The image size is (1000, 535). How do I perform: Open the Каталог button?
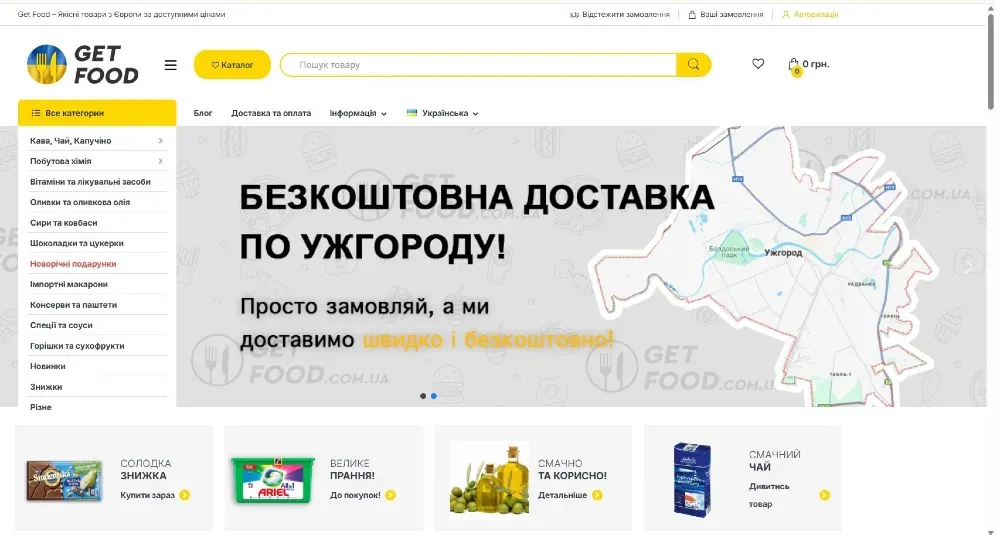pos(232,65)
